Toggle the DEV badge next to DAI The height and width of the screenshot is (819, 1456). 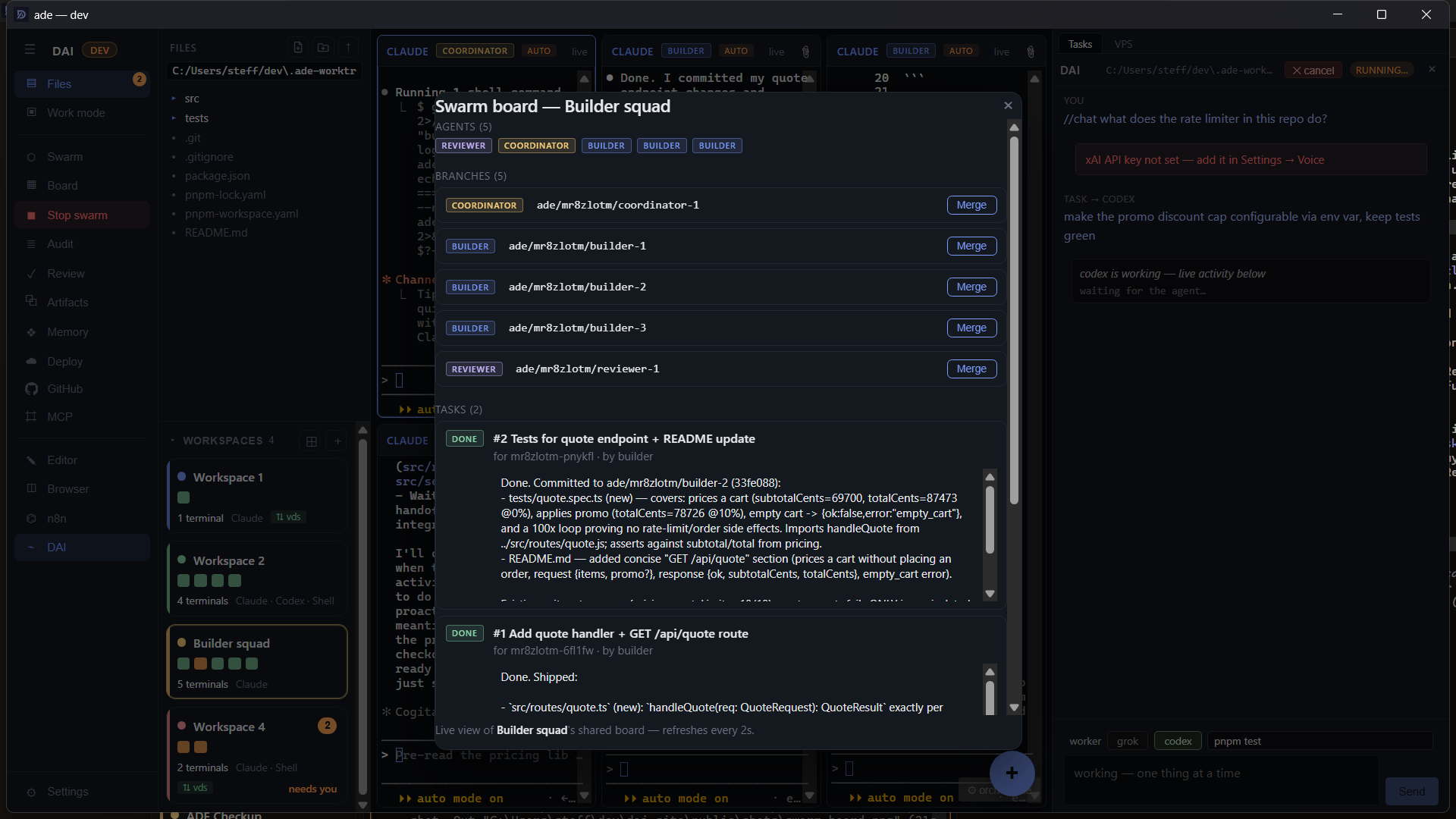[x=99, y=50]
